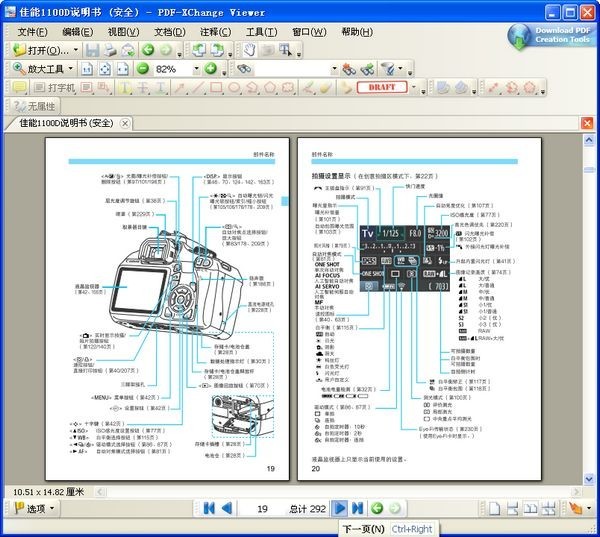Click the zoom in plus button
This screenshot has height=537, width=600.
tap(211, 69)
